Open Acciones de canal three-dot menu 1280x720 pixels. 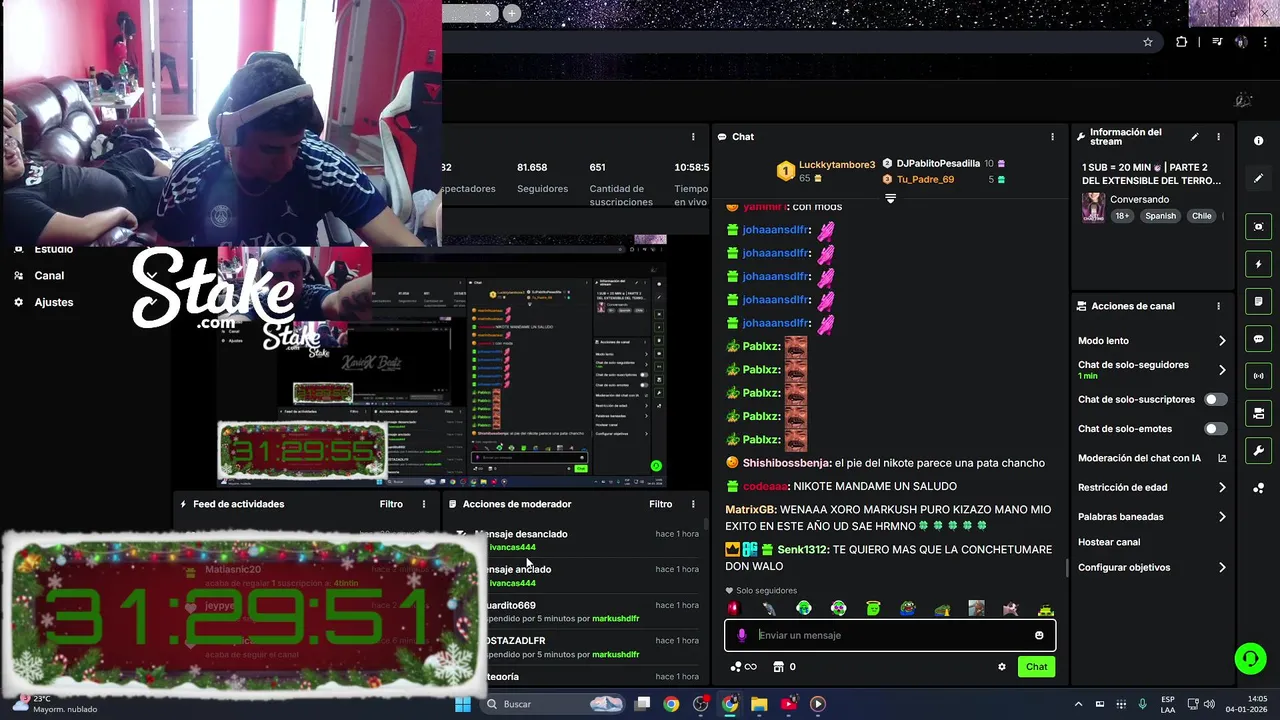tap(1218, 306)
